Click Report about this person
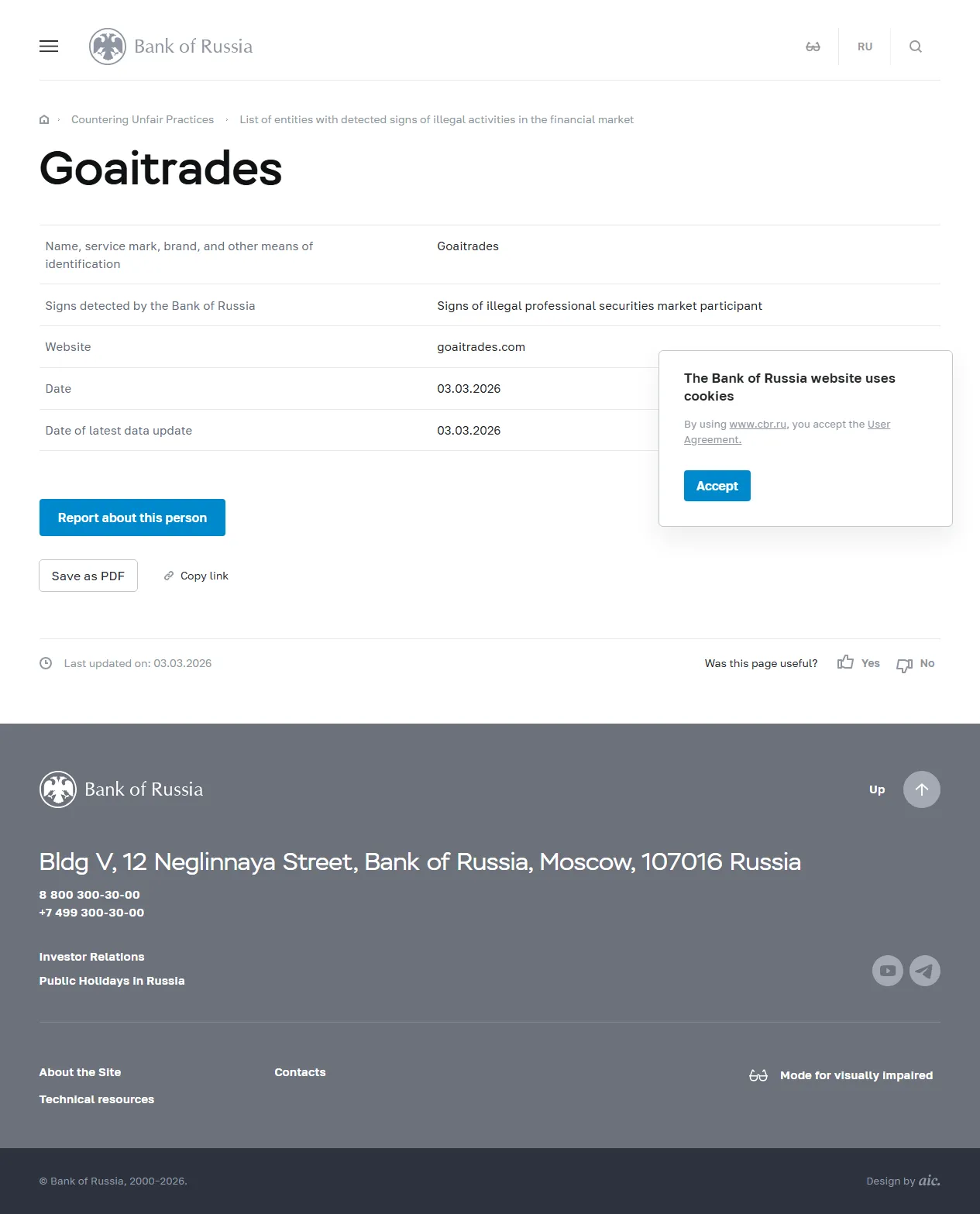 tap(132, 518)
